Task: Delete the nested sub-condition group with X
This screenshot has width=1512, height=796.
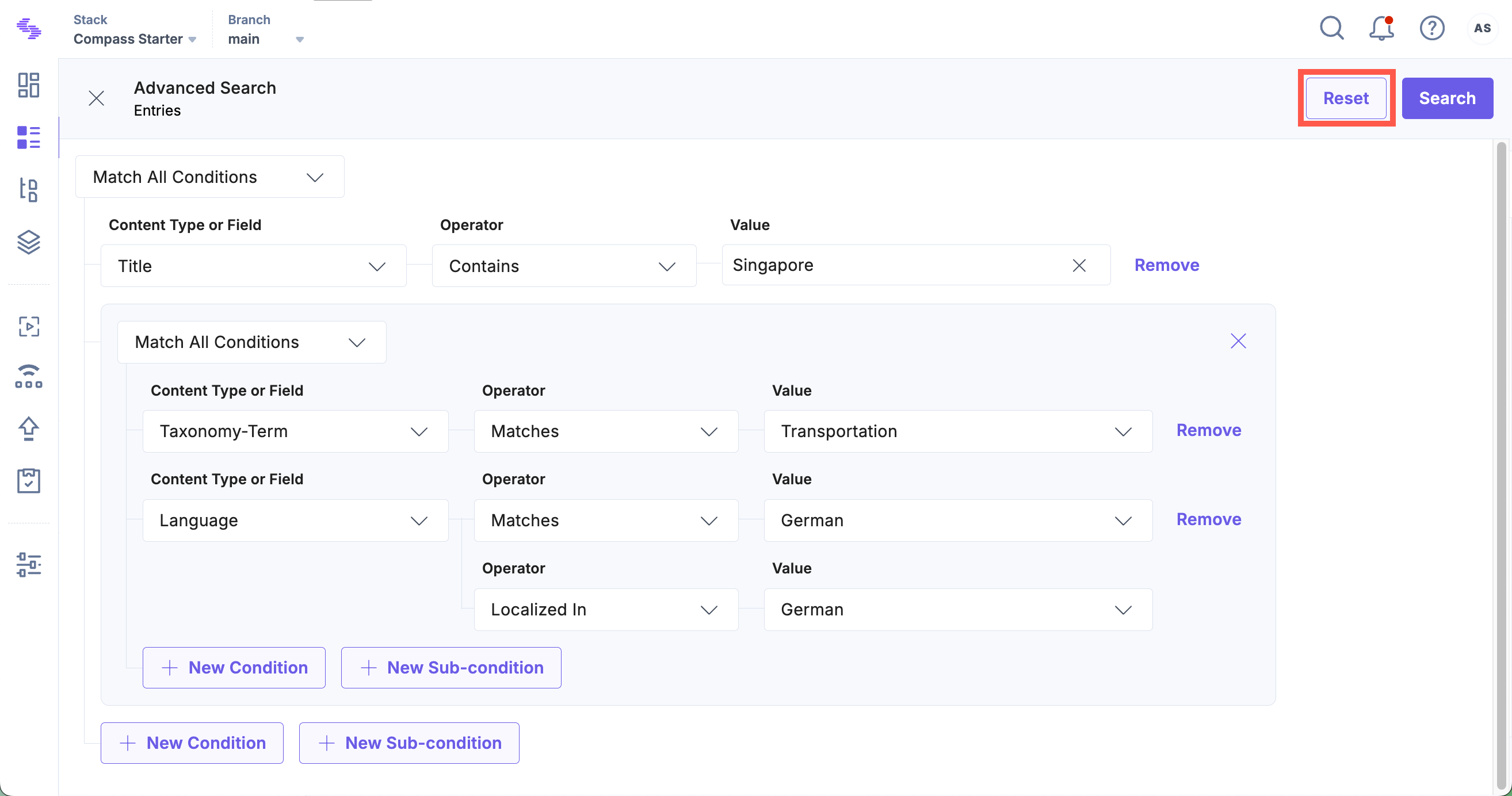Action: (x=1238, y=341)
